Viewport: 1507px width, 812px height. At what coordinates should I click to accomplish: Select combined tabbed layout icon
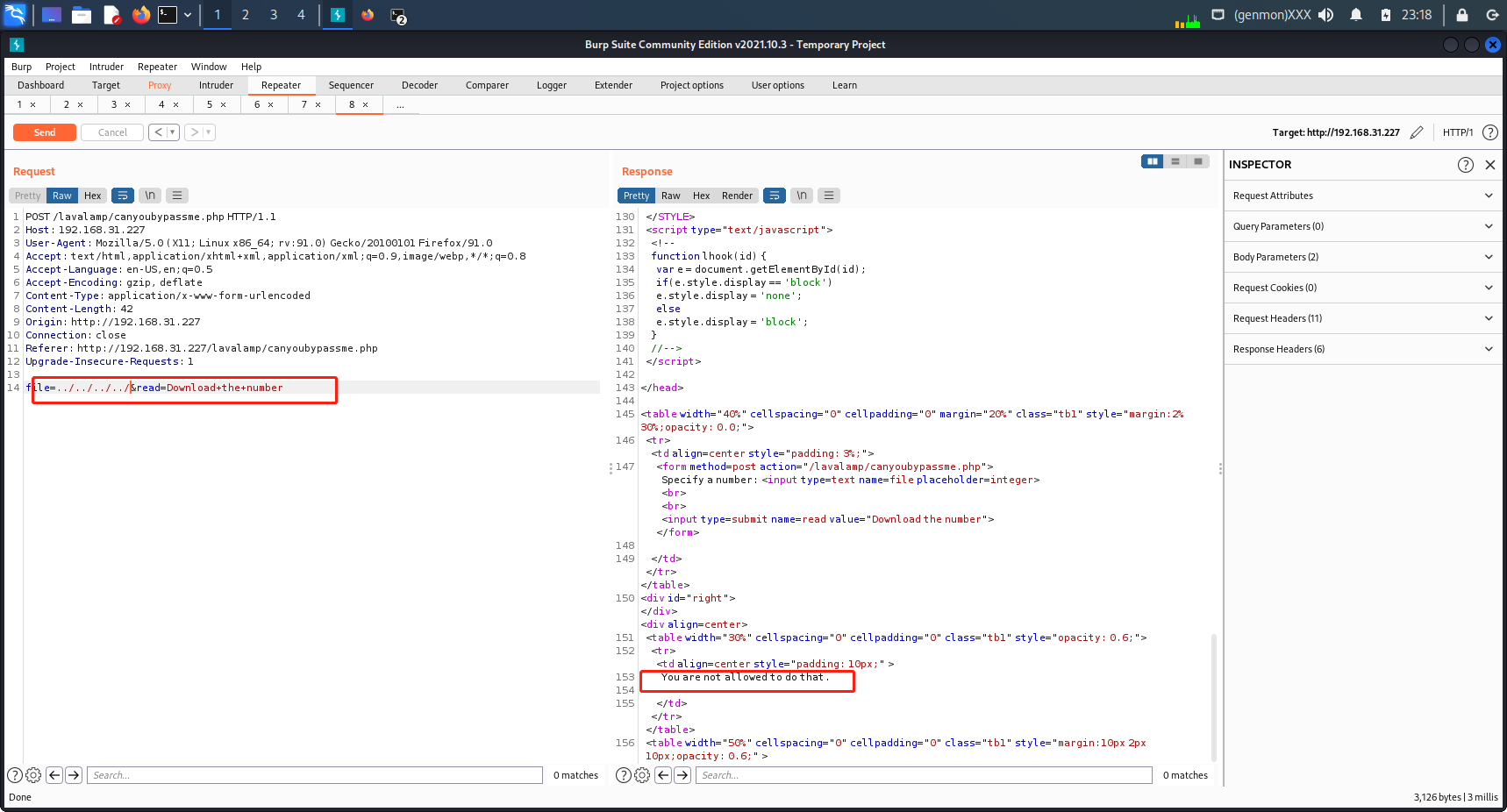click(x=1198, y=161)
